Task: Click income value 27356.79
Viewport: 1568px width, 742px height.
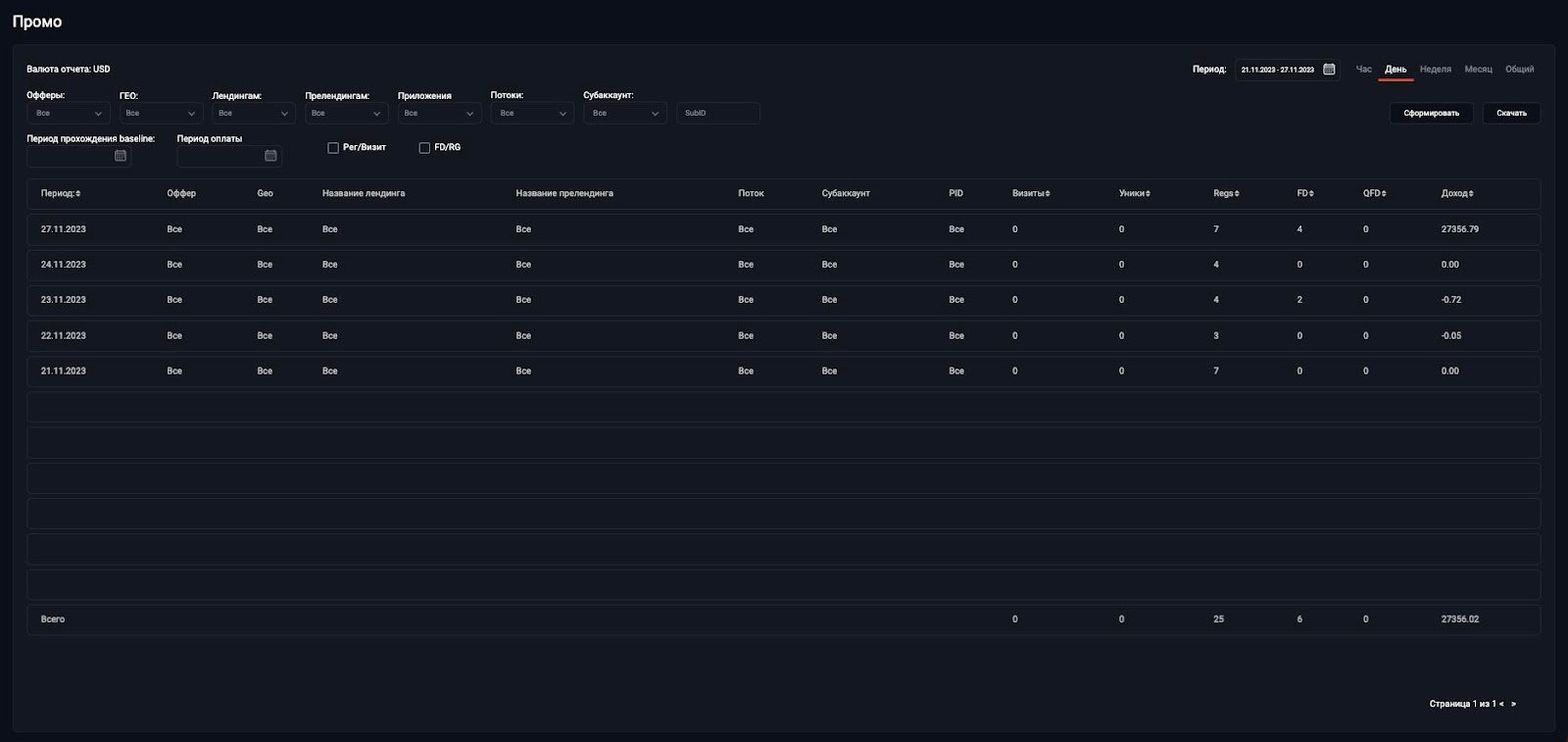Action: click(x=1459, y=229)
